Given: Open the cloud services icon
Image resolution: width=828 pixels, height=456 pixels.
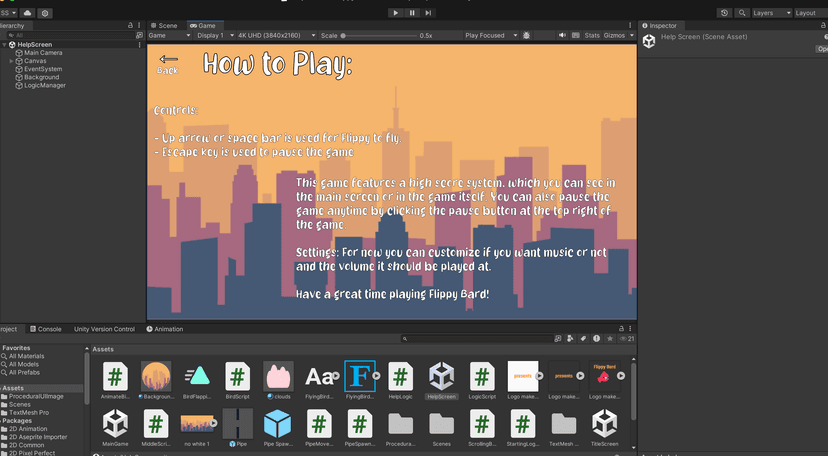Looking at the screenshot, I should [x=27, y=13].
